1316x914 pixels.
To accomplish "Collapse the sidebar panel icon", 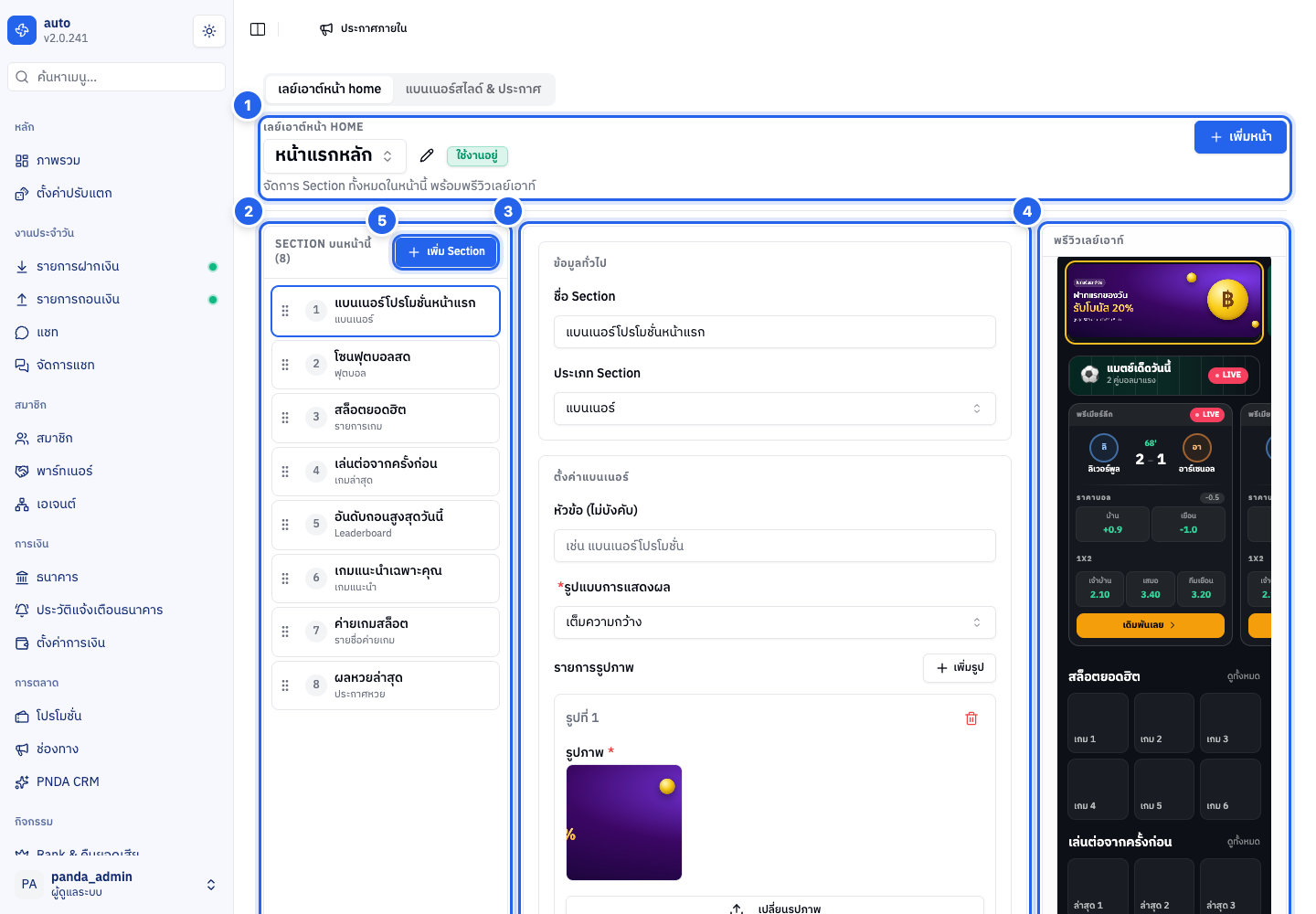I will (258, 29).
